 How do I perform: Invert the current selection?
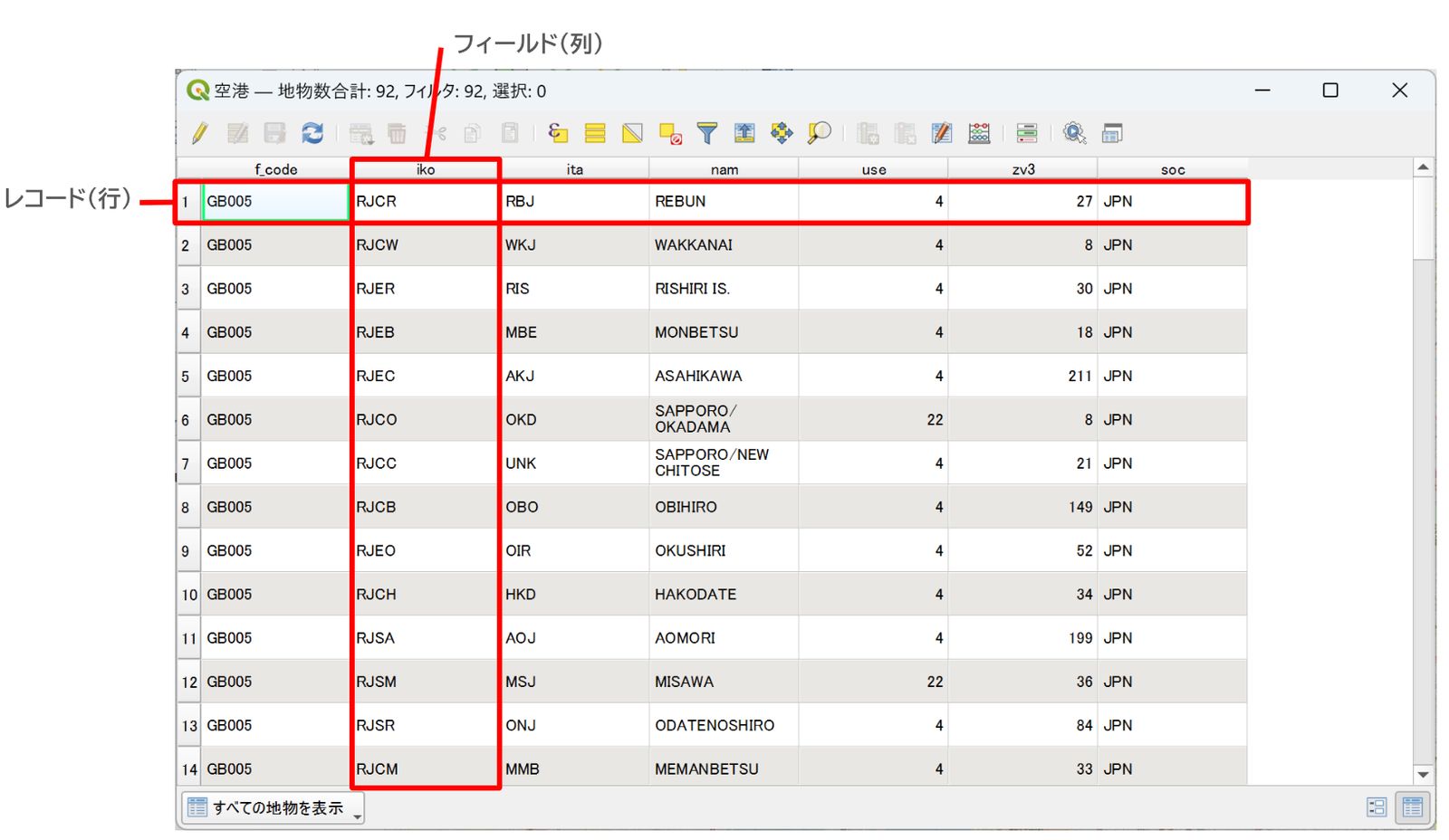pyautogui.click(x=632, y=134)
